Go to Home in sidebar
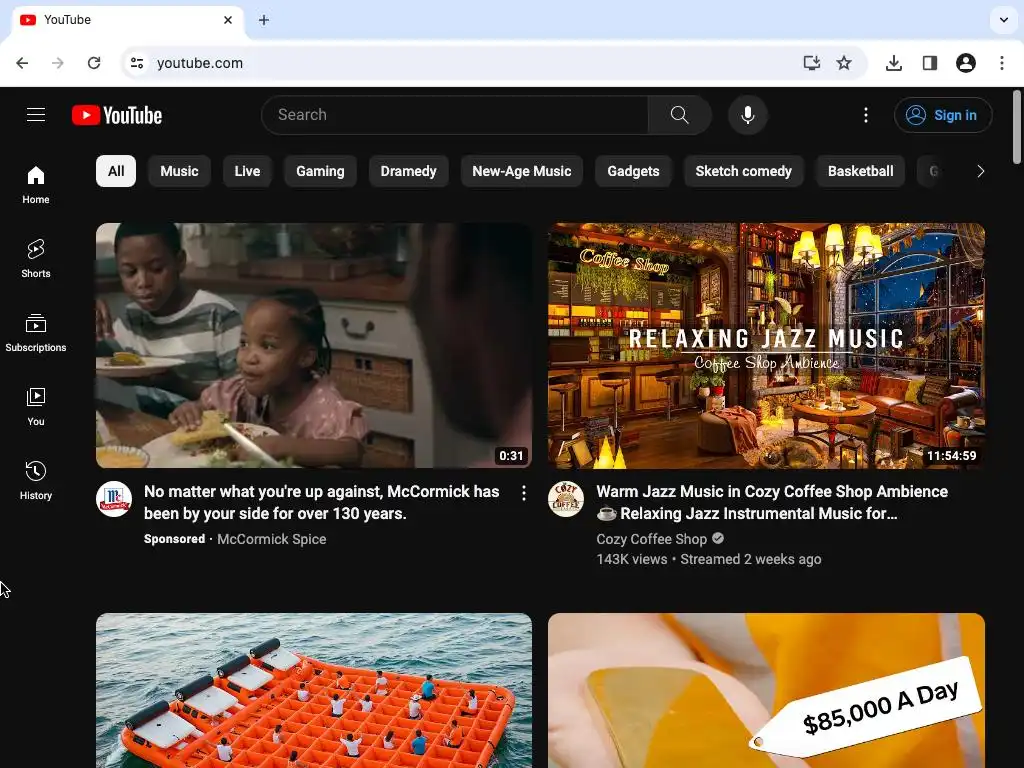Viewport: 1024px width, 768px height. click(x=36, y=185)
